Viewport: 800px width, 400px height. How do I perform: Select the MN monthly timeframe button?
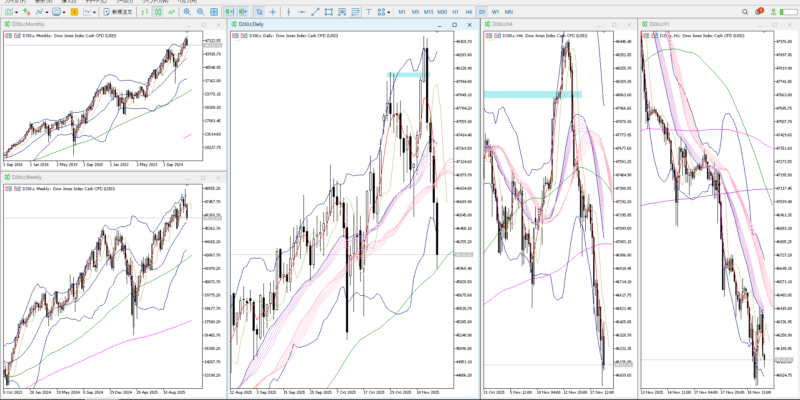(x=509, y=11)
